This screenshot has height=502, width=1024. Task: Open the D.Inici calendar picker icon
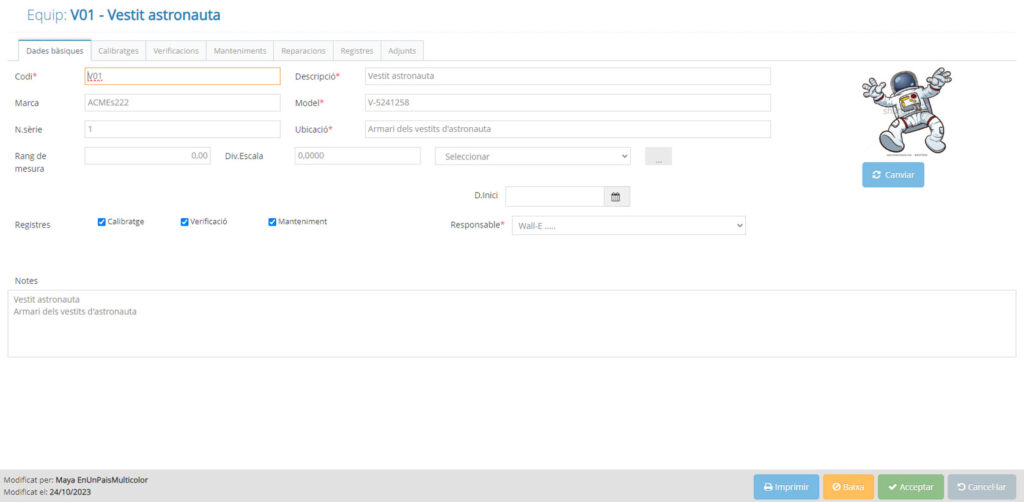tap(615, 196)
